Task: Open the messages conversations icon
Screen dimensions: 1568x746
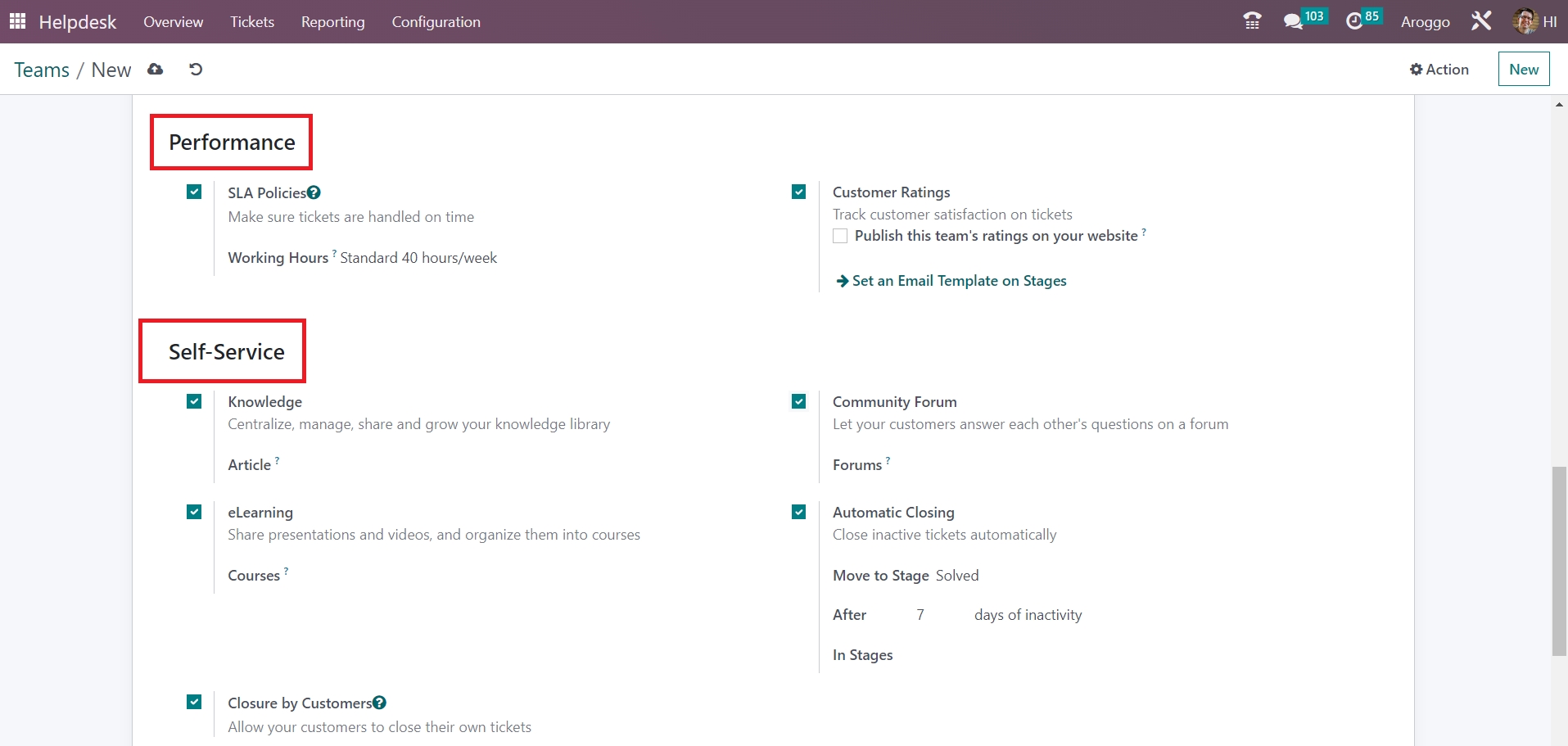Action: 1294,21
